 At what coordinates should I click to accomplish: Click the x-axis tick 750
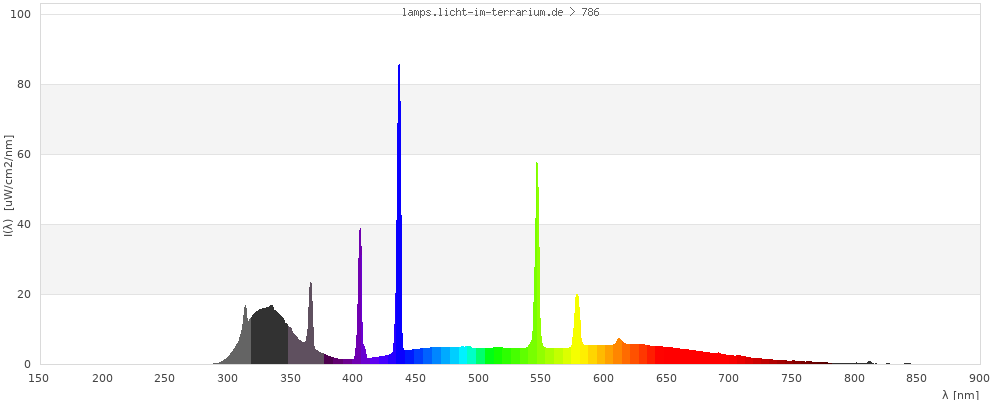click(791, 378)
